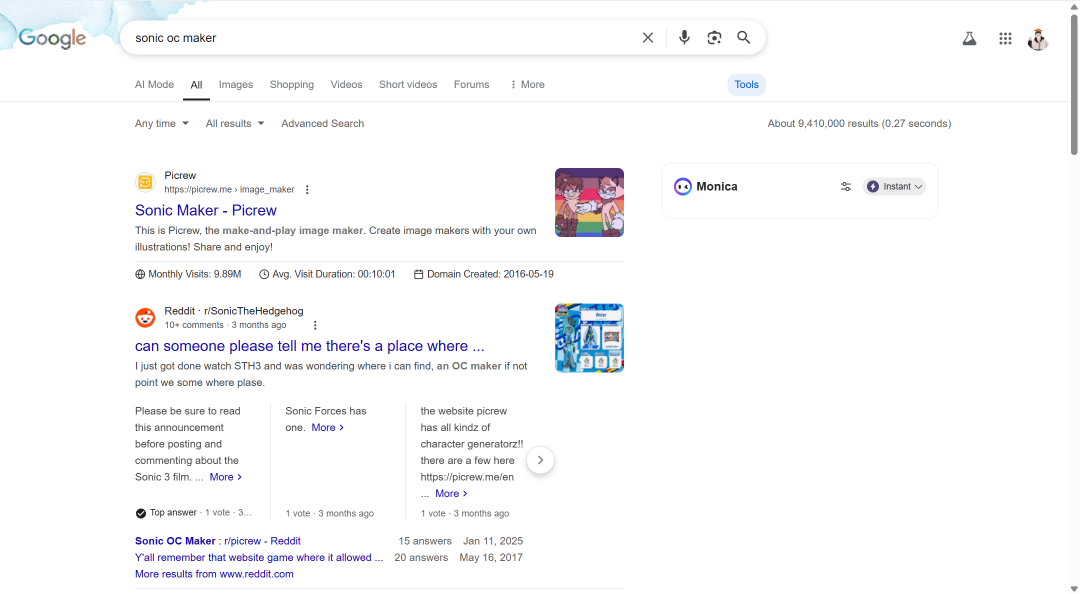The width and height of the screenshot is (1080, 594).
Task: Open Google apps grid
Action: [x=1005, y=39]
